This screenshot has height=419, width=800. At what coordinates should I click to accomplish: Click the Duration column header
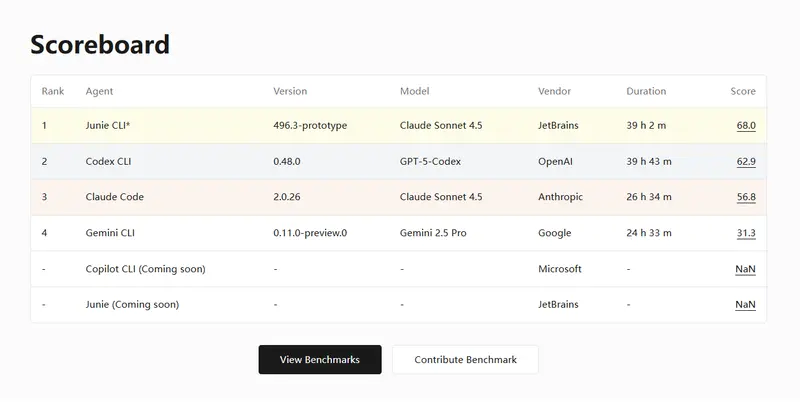click(646, 91)
